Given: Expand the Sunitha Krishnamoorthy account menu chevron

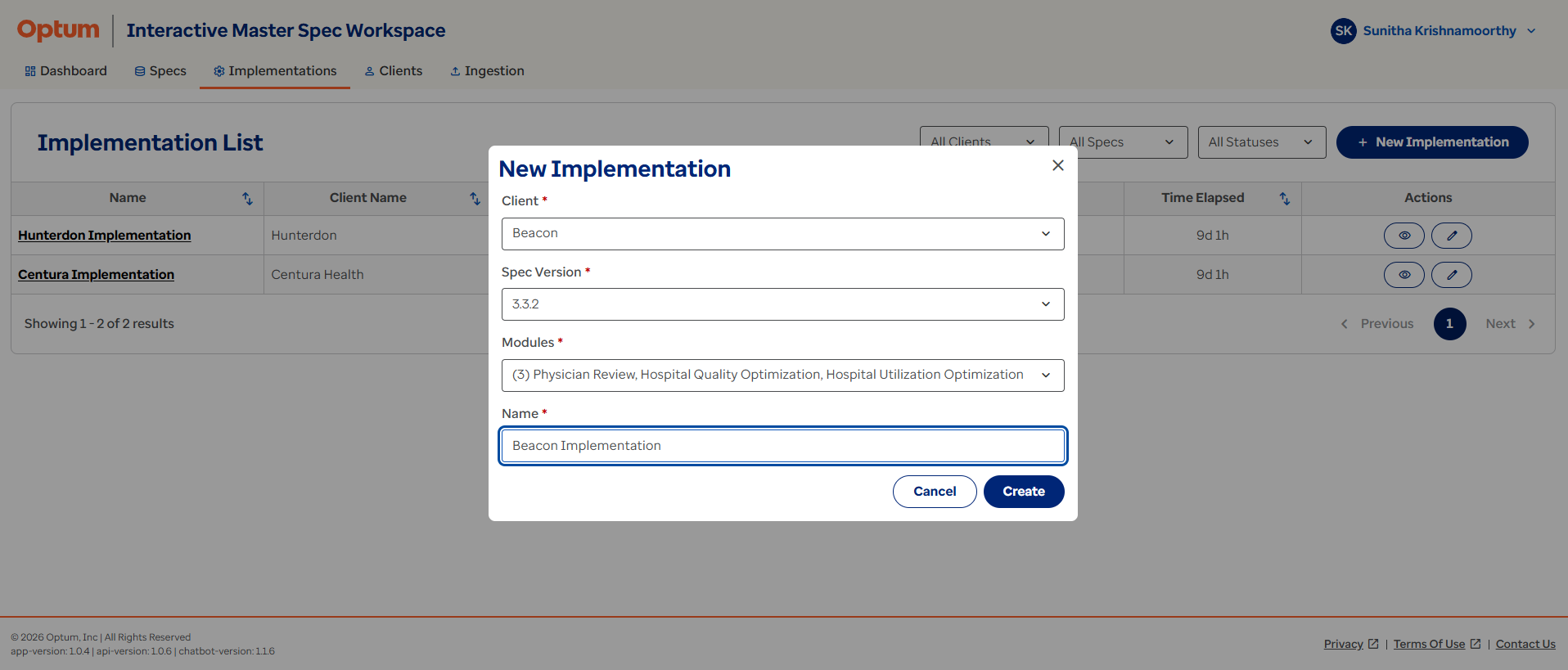Looking at the screenshot, I should 1531,31.
